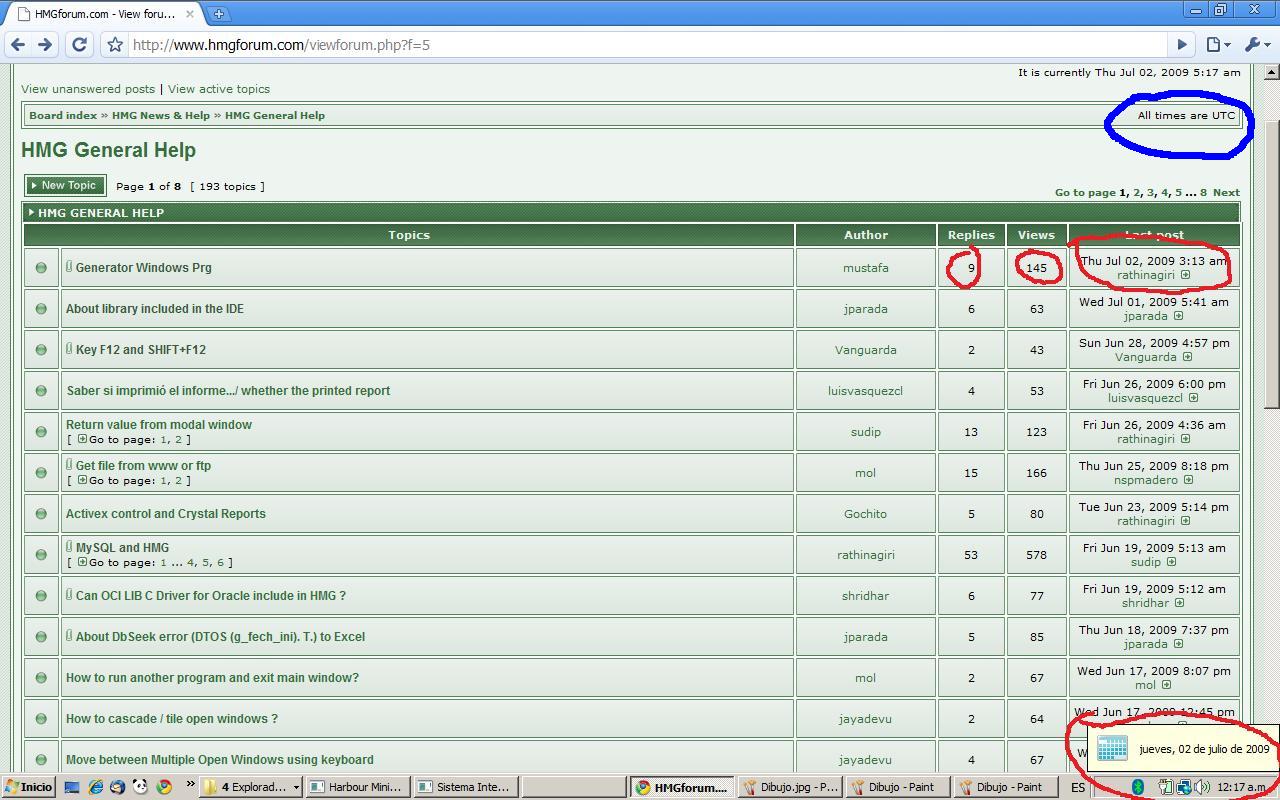
Task: Click the volume speaker icon in system tray
Action: 1201,787
